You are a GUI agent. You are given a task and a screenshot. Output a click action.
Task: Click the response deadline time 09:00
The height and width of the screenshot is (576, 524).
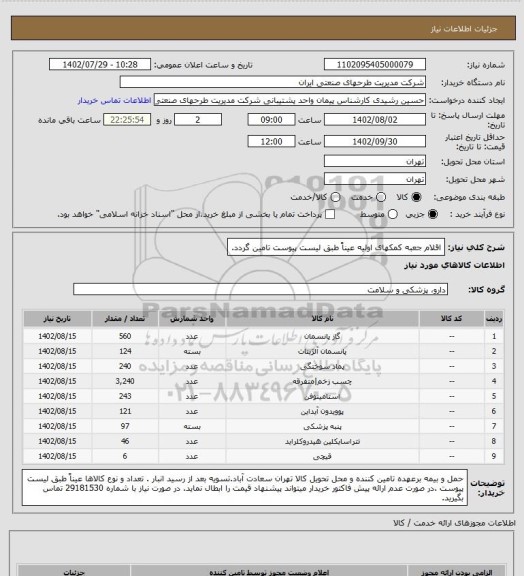[x=272, y=120]
